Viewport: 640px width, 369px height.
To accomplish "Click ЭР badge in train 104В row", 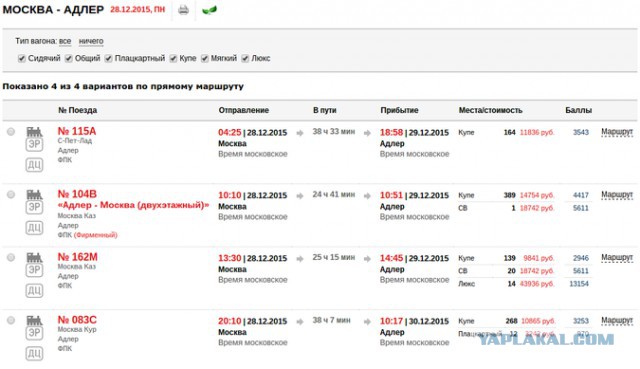I will coord(34,207).
